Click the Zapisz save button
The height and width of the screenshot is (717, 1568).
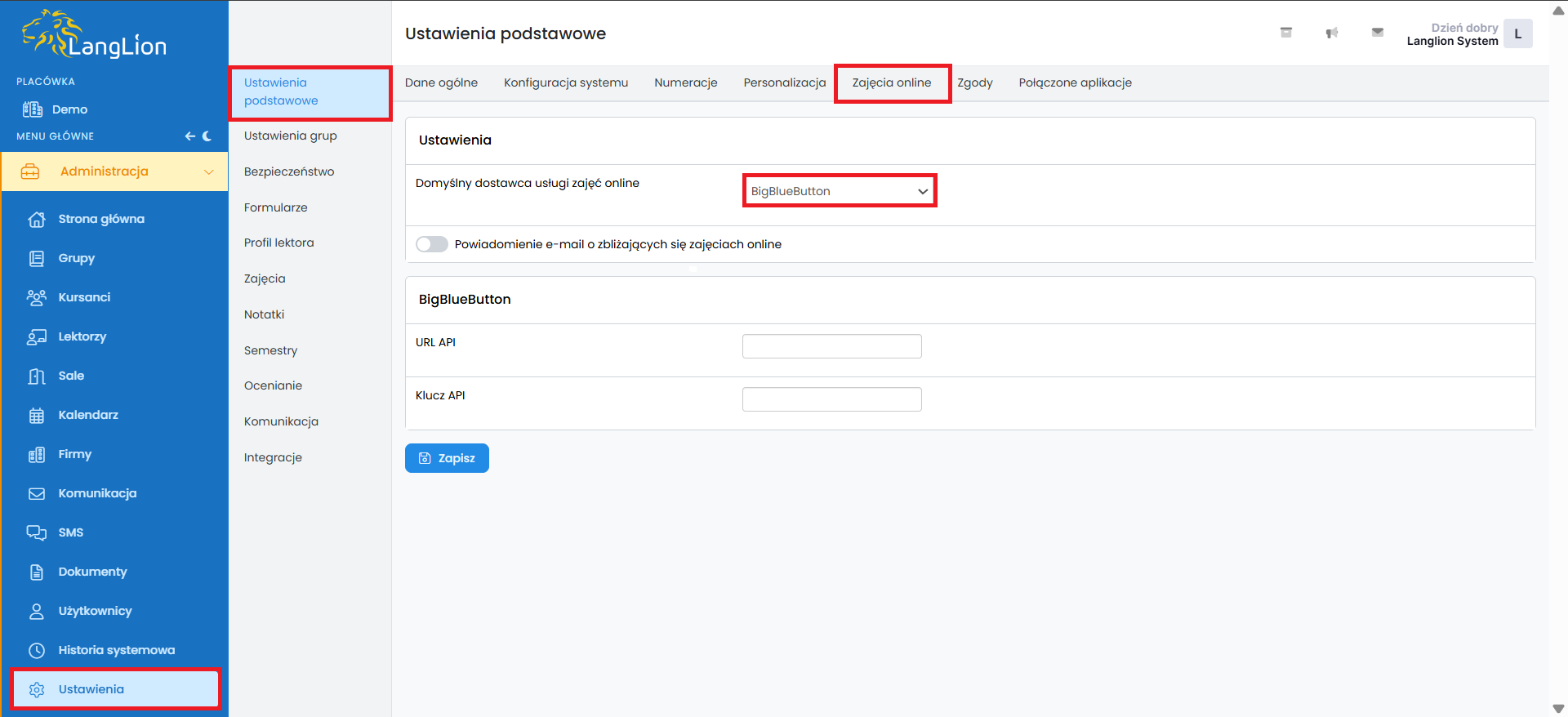pyautogui.click(x=447, y=458)
